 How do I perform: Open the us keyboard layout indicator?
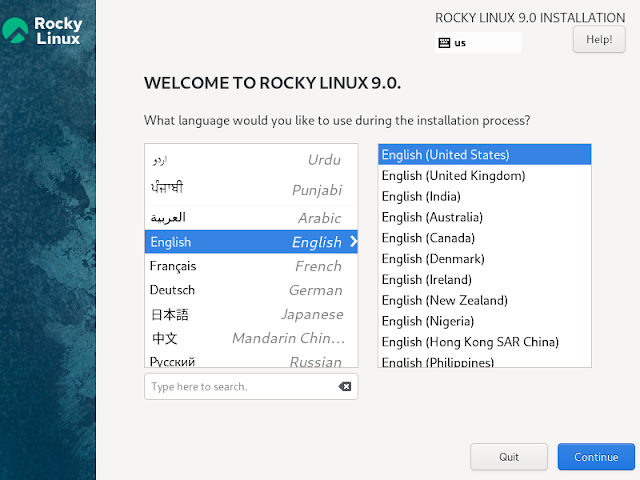point(478,43)
